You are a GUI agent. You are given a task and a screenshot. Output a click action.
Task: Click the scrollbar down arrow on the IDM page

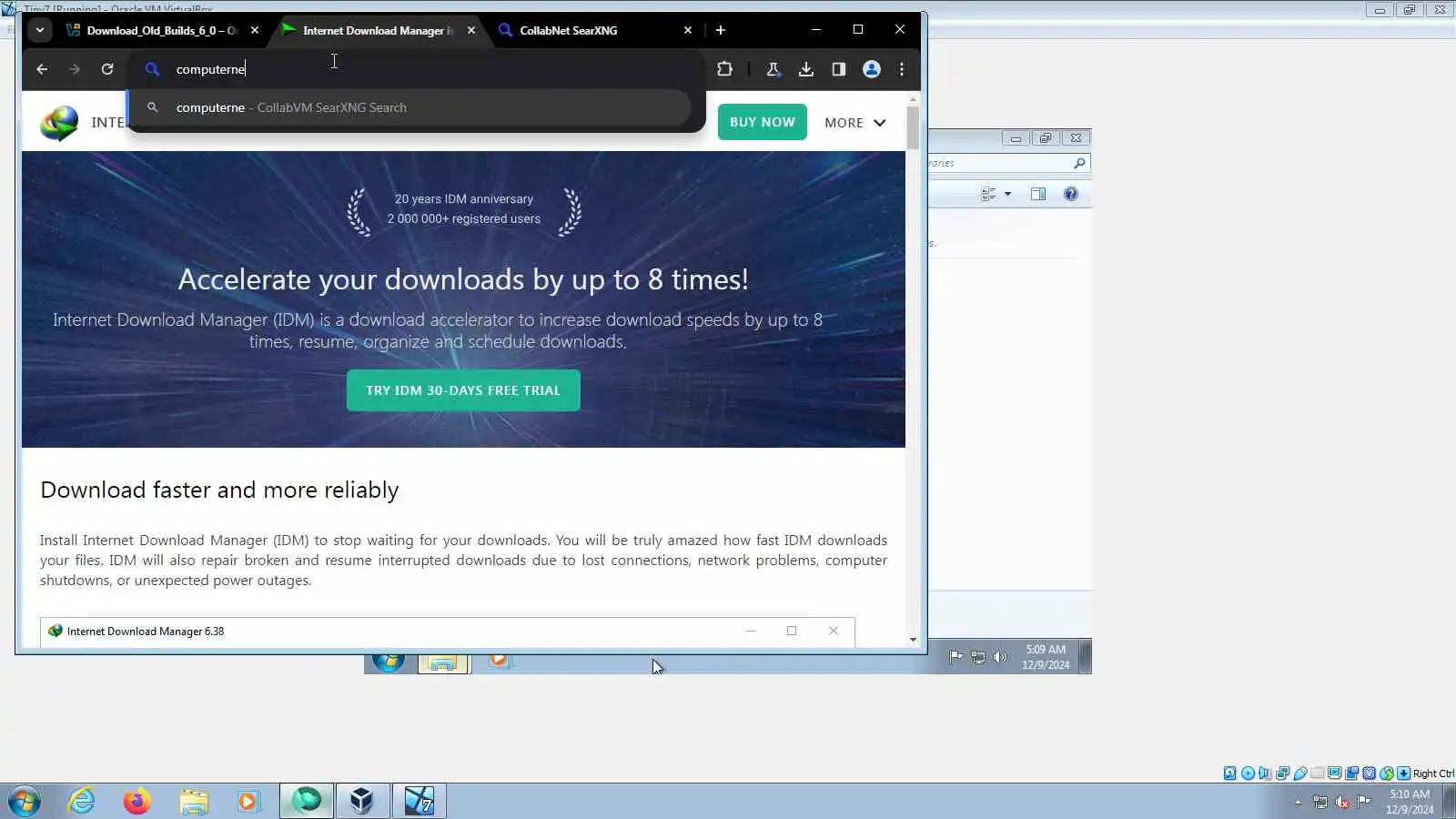913,640
